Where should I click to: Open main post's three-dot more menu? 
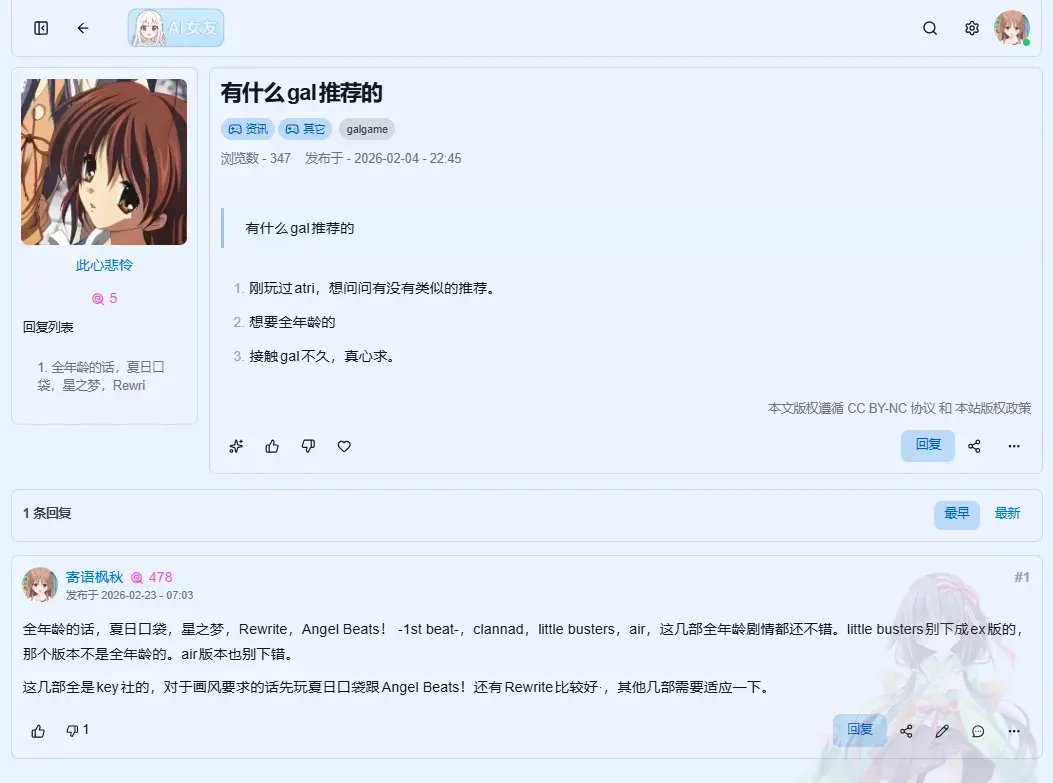[x=1014, y=446]
